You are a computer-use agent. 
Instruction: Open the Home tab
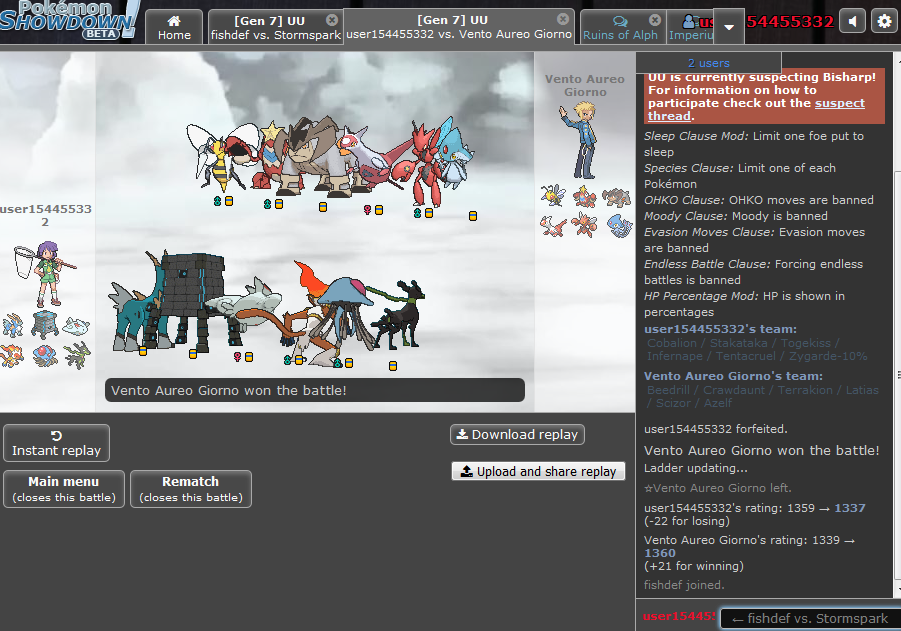174,27
